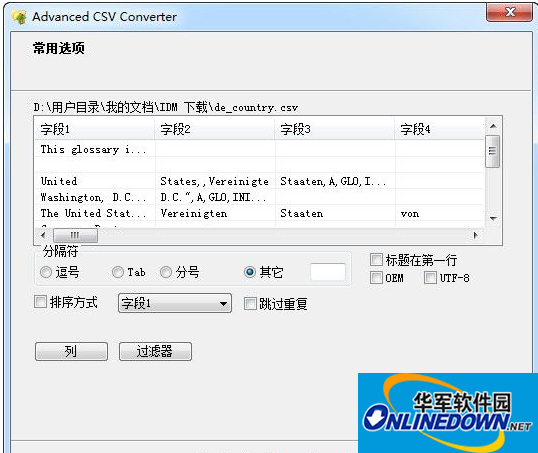Click the custom delimiter input field

click(328, 272)
